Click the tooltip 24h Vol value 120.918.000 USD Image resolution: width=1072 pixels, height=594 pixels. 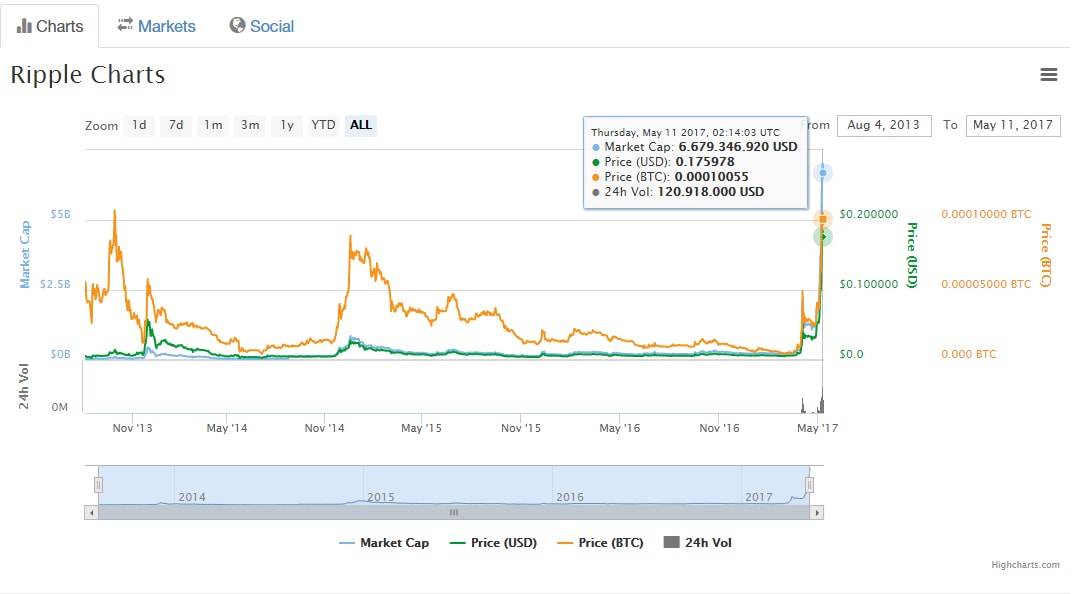pyautogui.click(x=711, y=192)
